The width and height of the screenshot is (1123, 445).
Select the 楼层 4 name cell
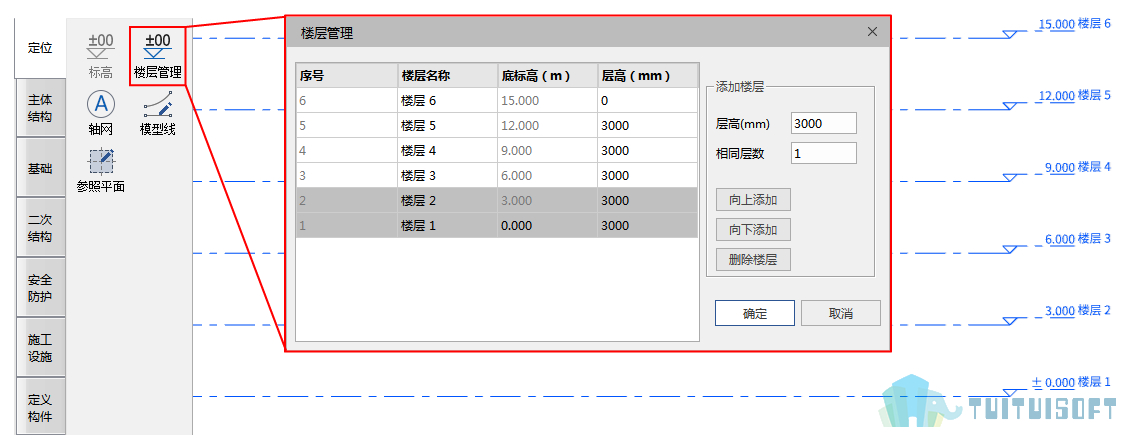click(448, 150)
